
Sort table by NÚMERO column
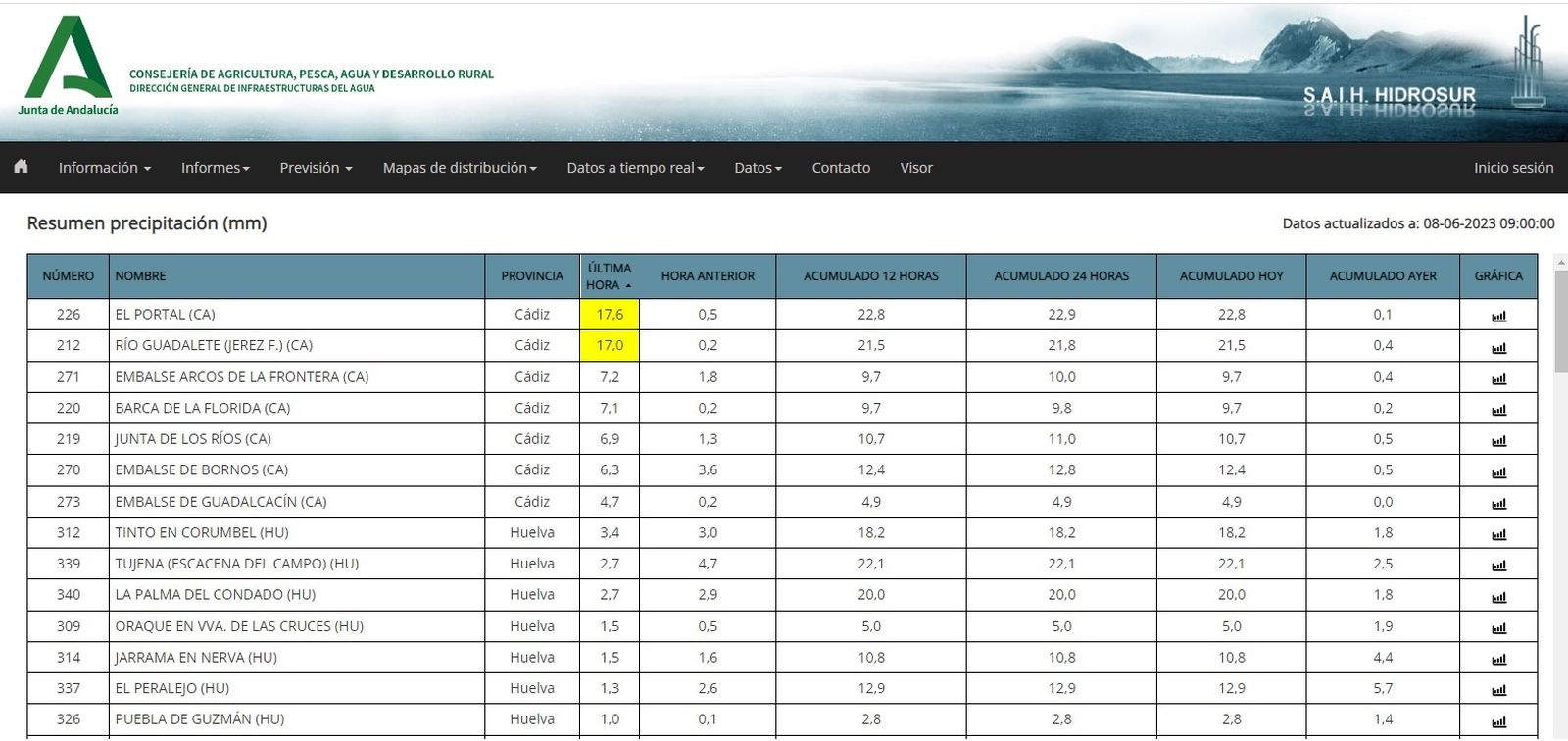tap(69, 276)
